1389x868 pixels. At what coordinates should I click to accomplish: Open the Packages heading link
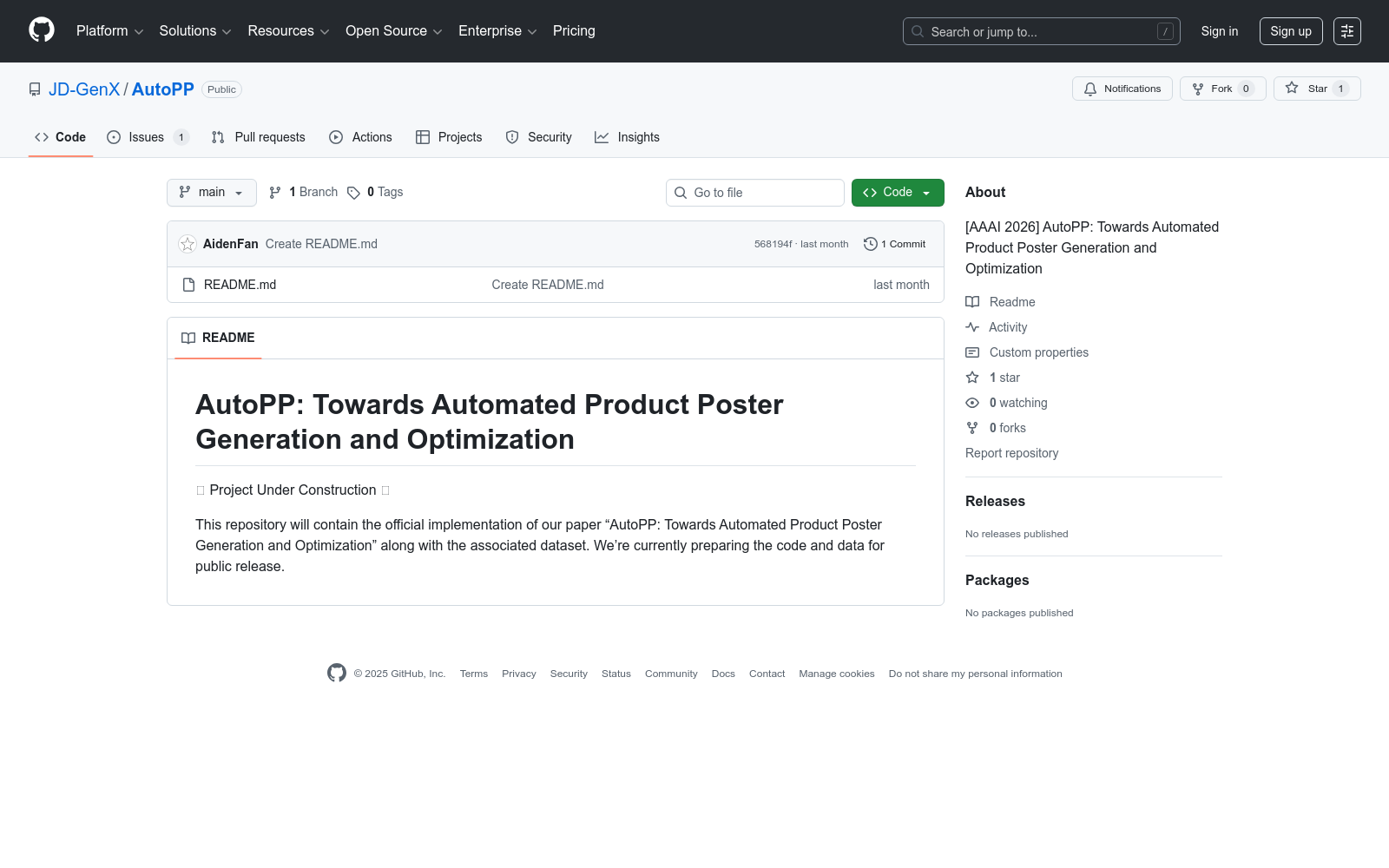[997, 580]
